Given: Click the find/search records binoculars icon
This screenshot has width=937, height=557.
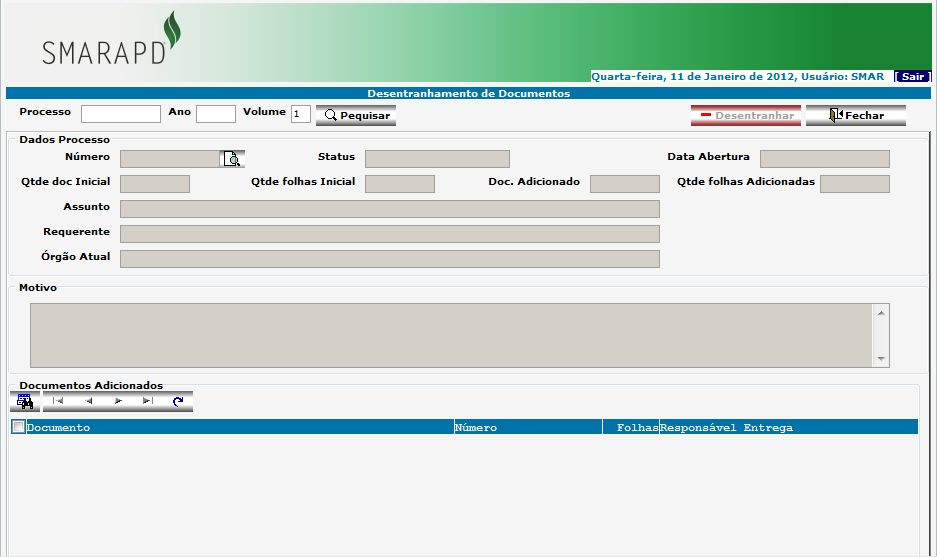Looking at the screenshot, I should pyautogui.click(x=25, y=402).
